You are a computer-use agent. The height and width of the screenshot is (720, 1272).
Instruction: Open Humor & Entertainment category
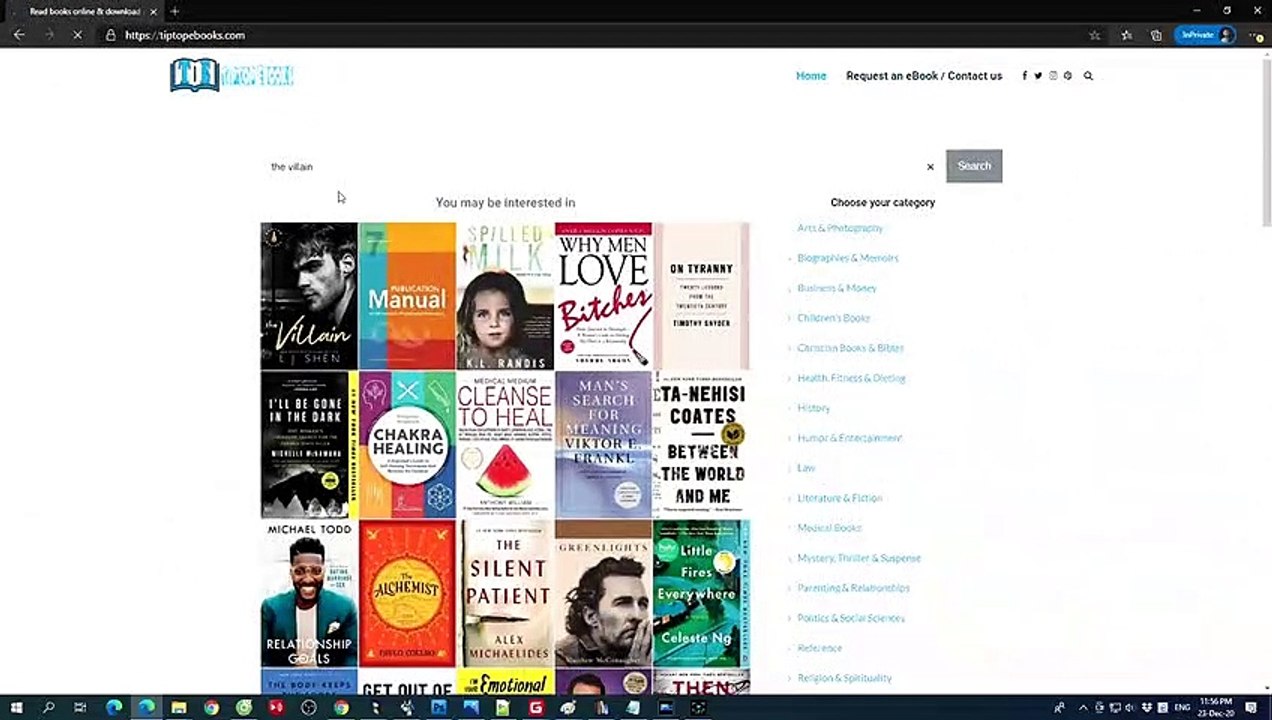tap(850, 438)
